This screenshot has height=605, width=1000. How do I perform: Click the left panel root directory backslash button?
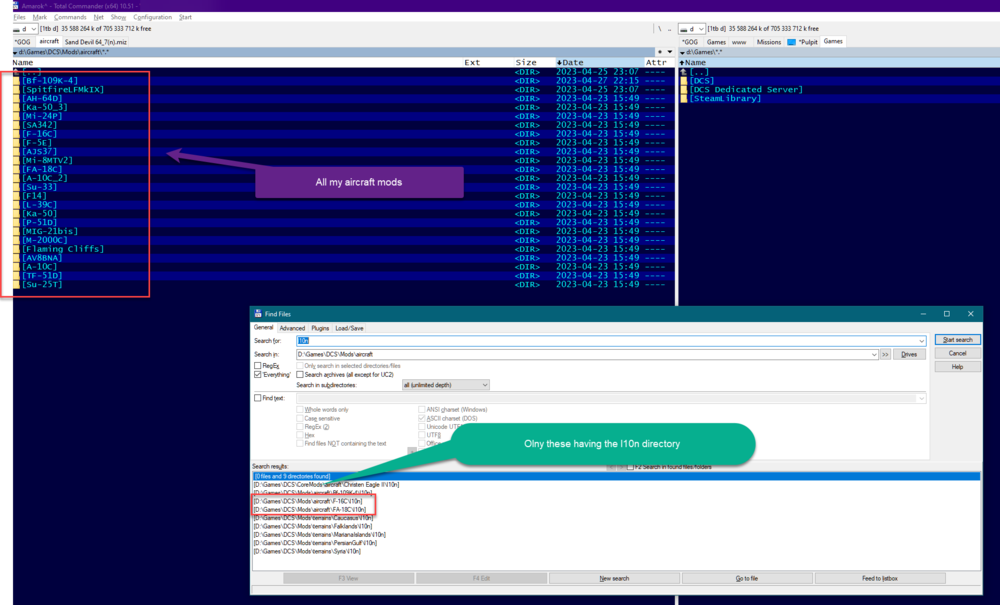pos(660,29)
